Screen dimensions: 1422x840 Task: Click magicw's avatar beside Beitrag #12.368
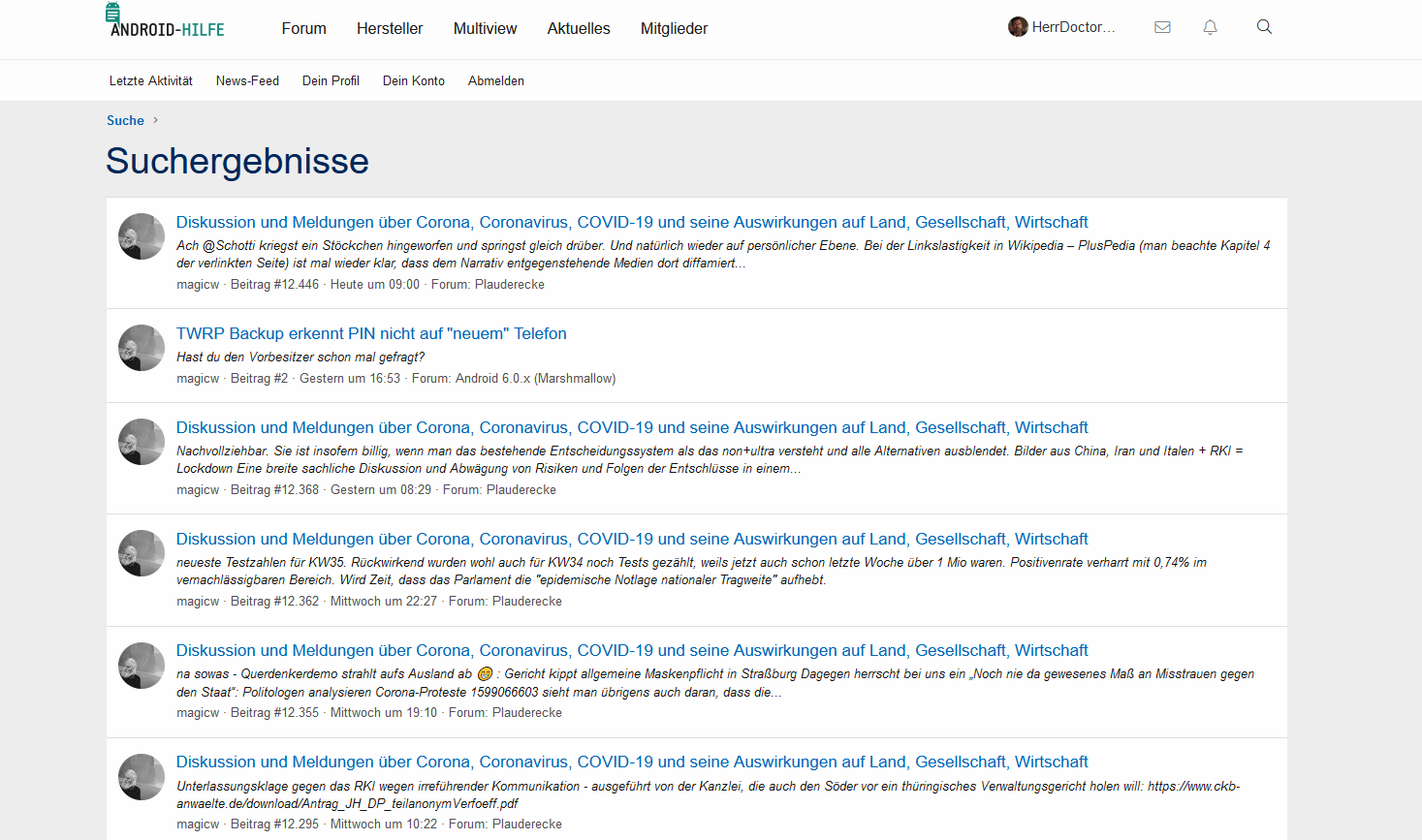[142, 442]
